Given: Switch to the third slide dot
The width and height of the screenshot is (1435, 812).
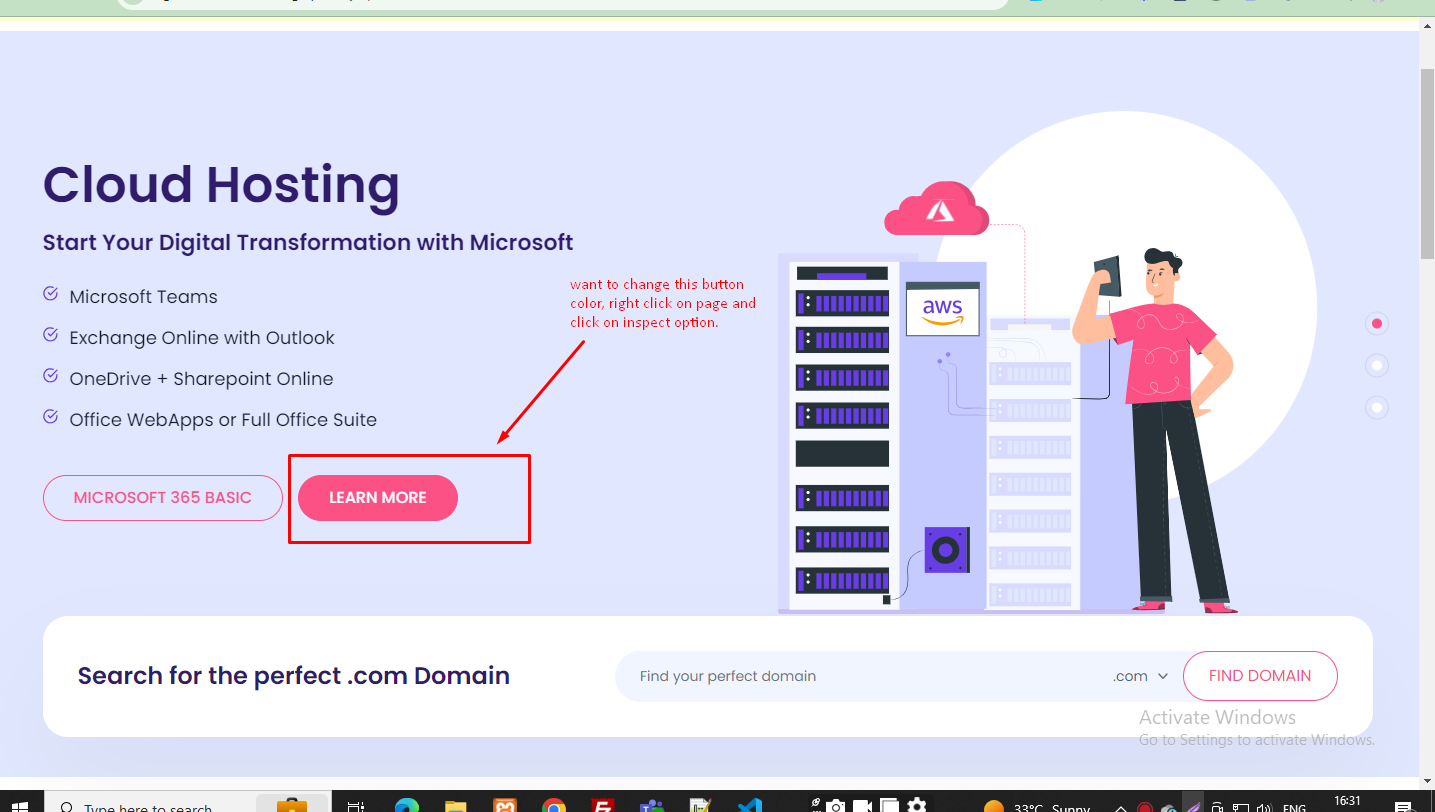Looking at the screenshot, I should coord(1377,408).
